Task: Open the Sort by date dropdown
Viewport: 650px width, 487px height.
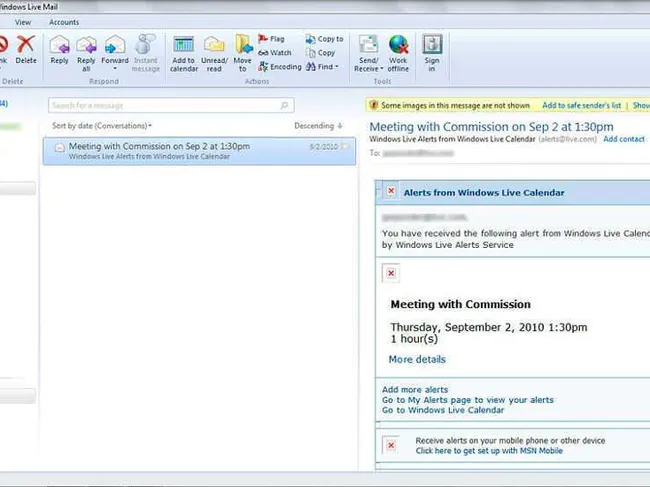Action: click(102, 126)
